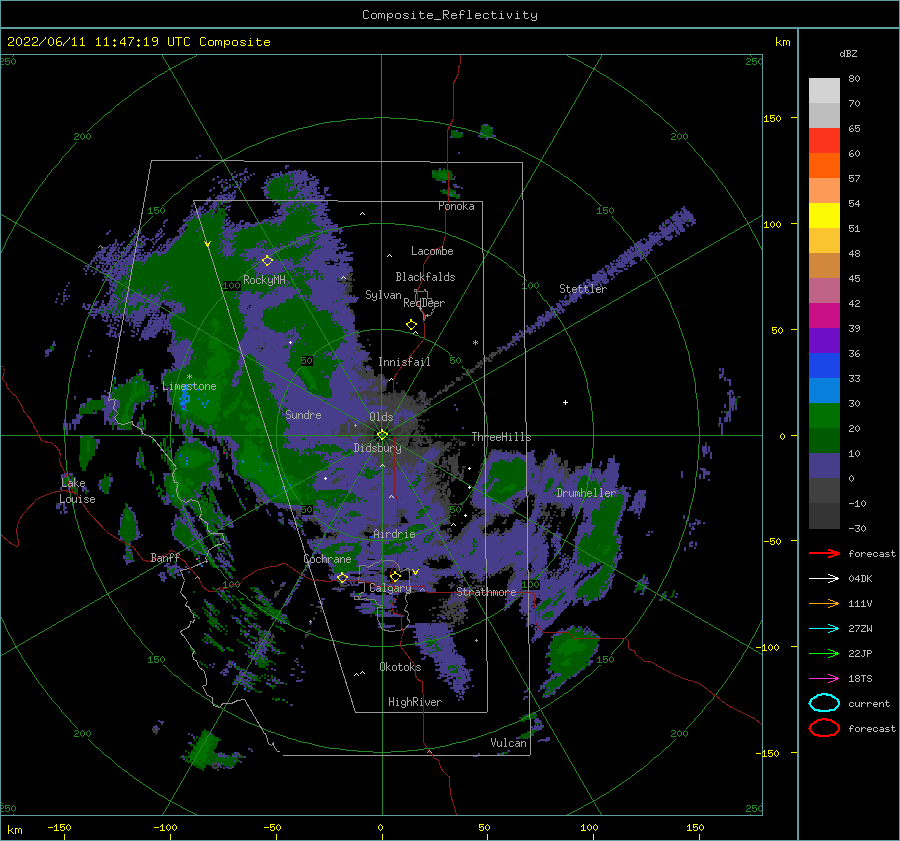The height and width of the screenshot is (841, 900).
Task: Select the cyan current oval symbol
Action: [824, 703]
